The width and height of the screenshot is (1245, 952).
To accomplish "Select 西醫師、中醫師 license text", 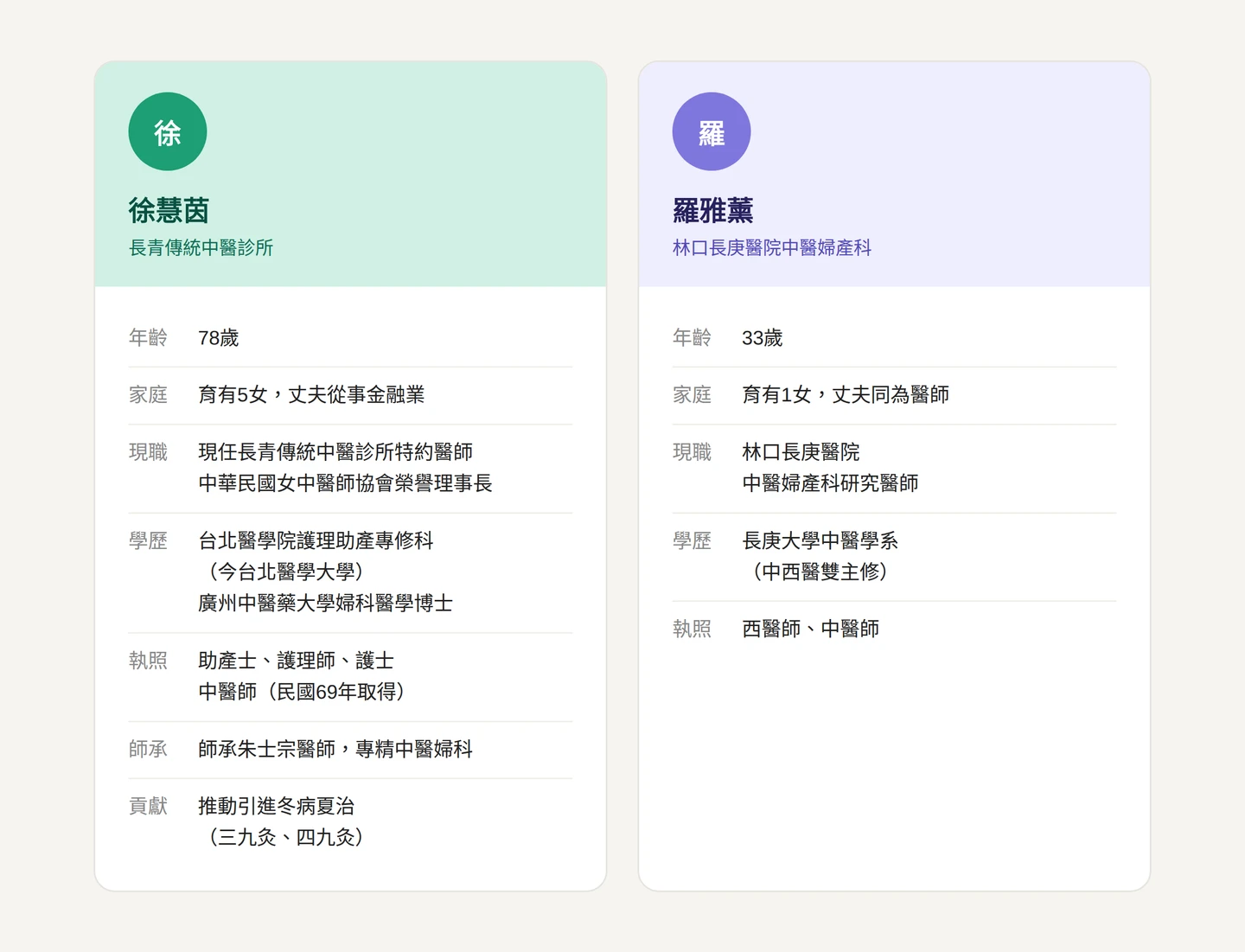I will coord(810,629).
